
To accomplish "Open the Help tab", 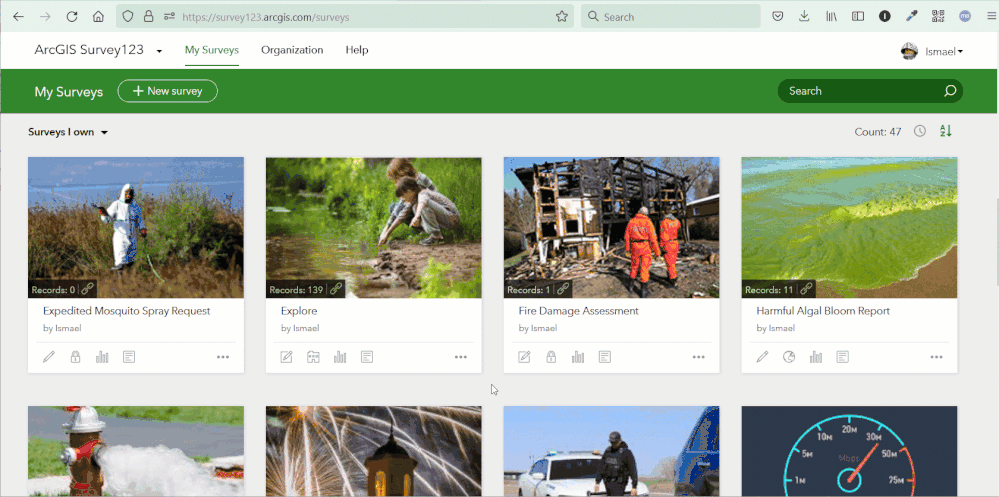I will pos(357,50).
